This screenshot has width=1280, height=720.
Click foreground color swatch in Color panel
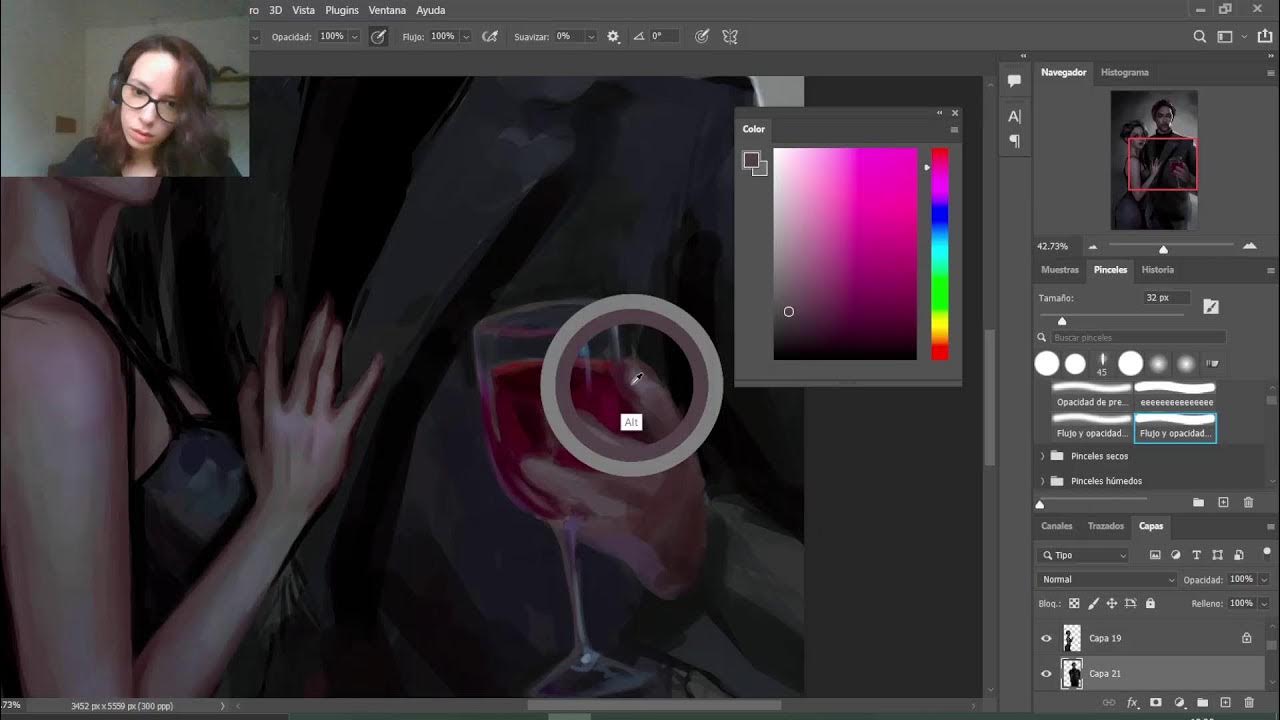(x=750, y=160)
